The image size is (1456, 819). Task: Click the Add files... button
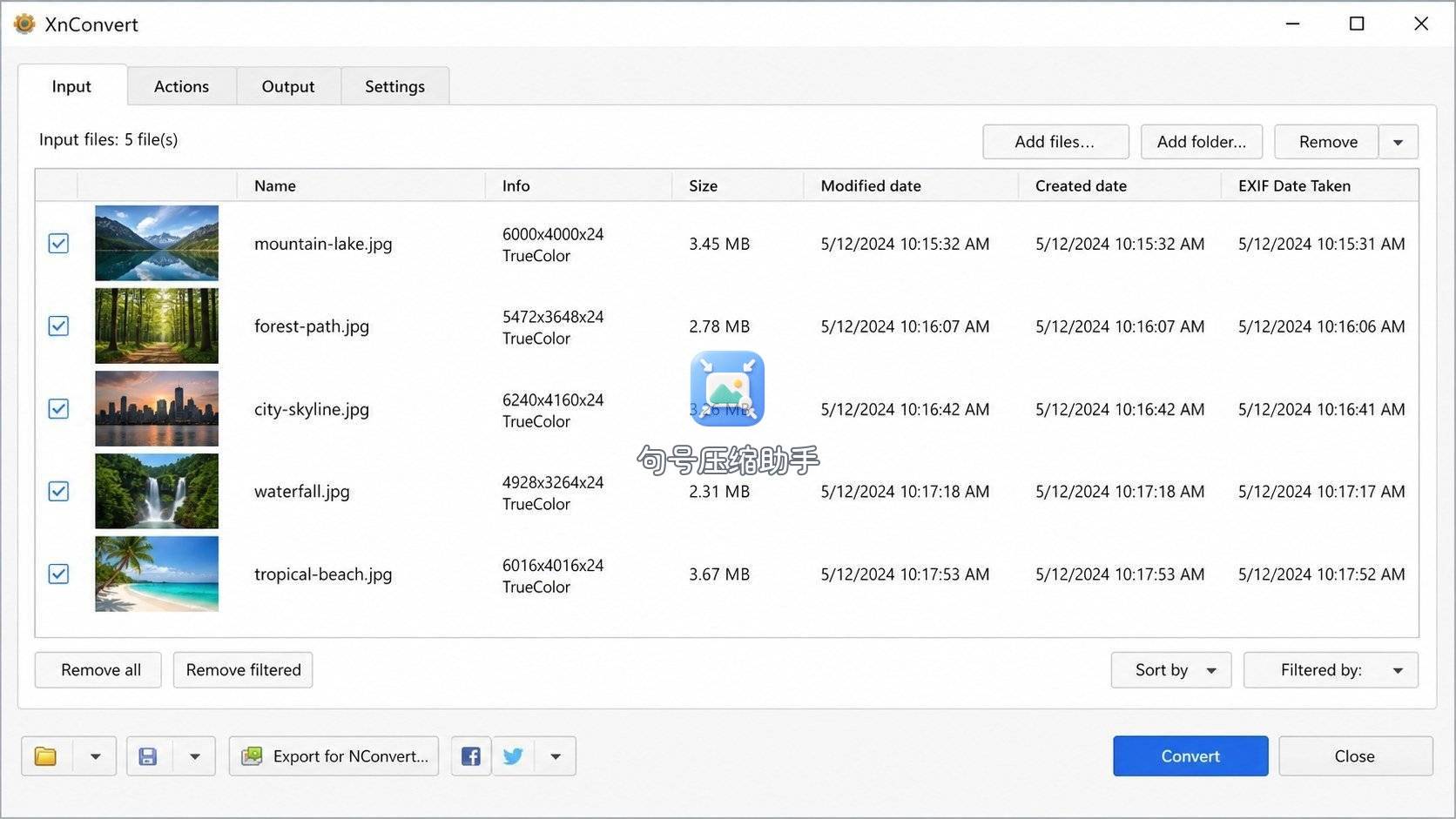coord(1055,142)
